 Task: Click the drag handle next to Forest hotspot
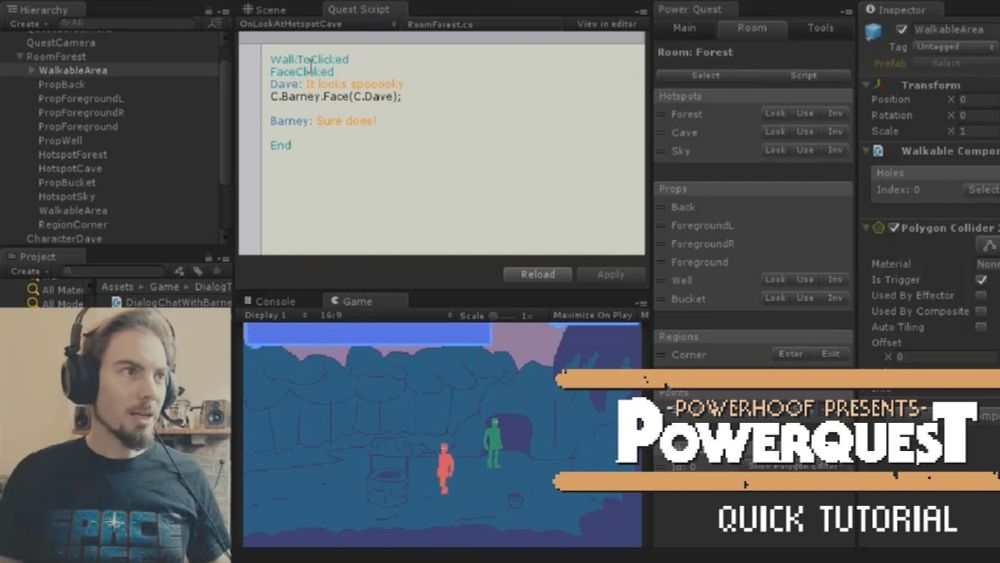pyautogui.click(x=661, y=114)
